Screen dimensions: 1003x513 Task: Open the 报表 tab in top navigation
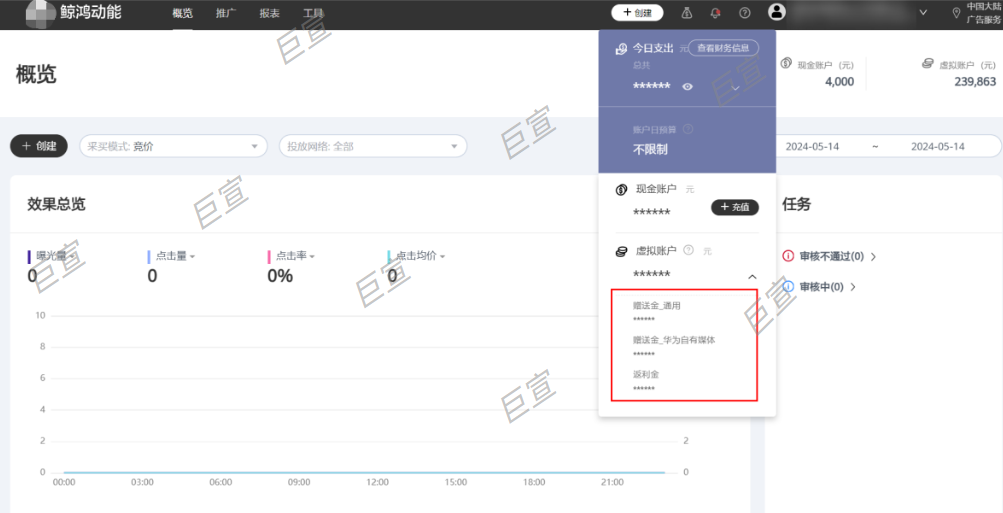[270, 13]
